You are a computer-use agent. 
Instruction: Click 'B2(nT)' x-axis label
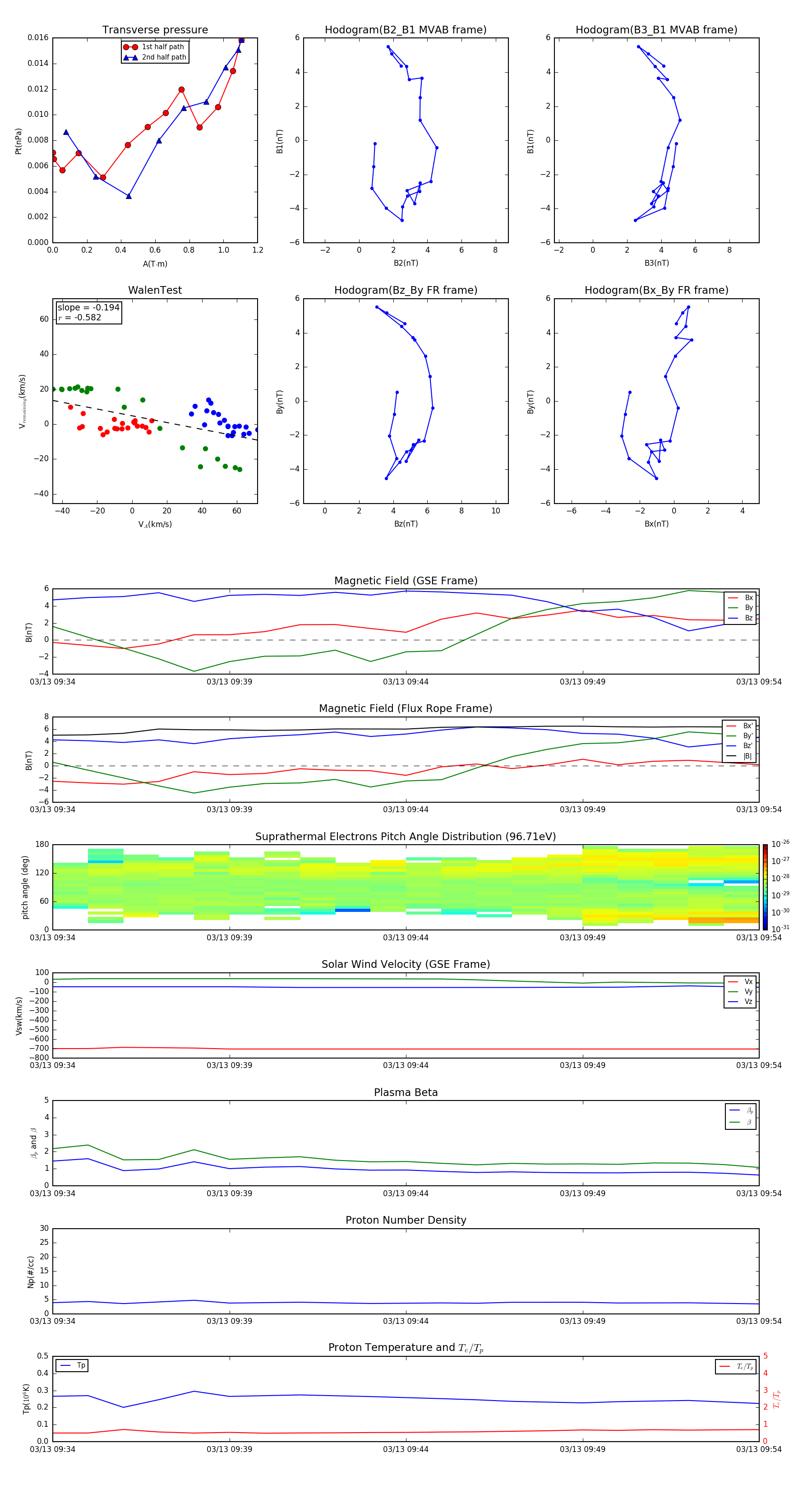point(406,263)
